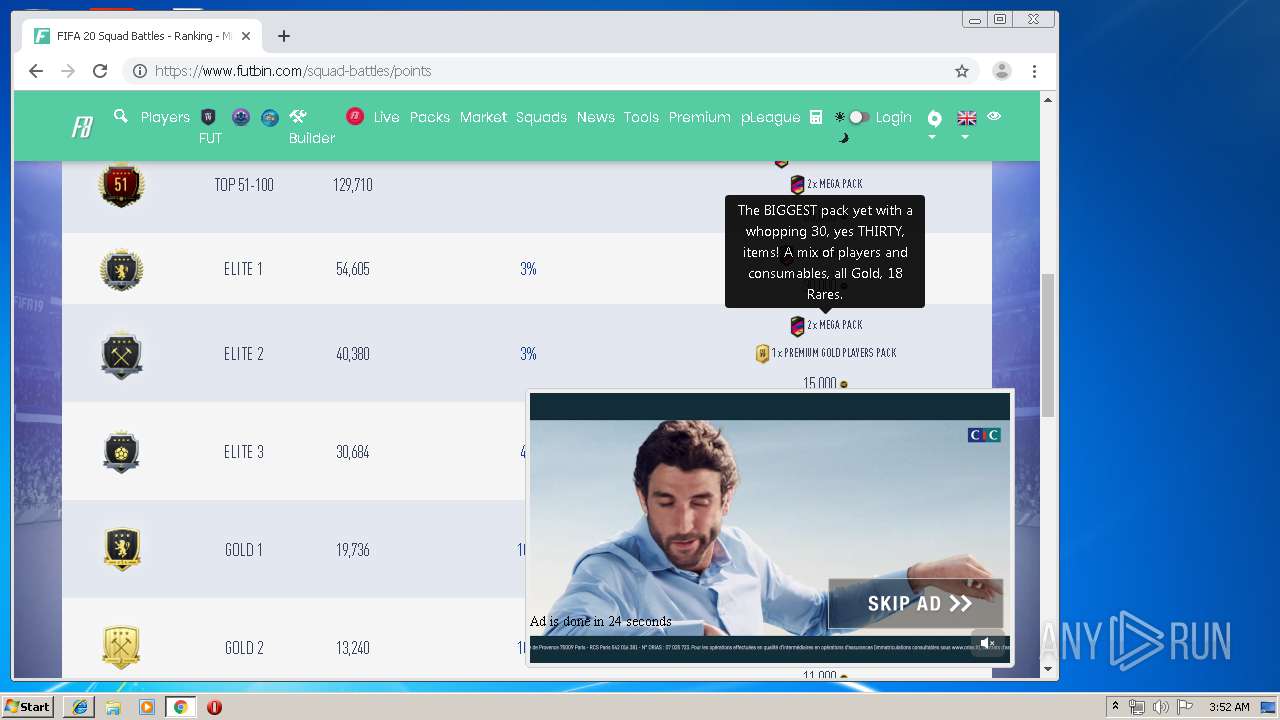Open the Tools menu
Screen dimensions: 1280x720
click(641, 117)
